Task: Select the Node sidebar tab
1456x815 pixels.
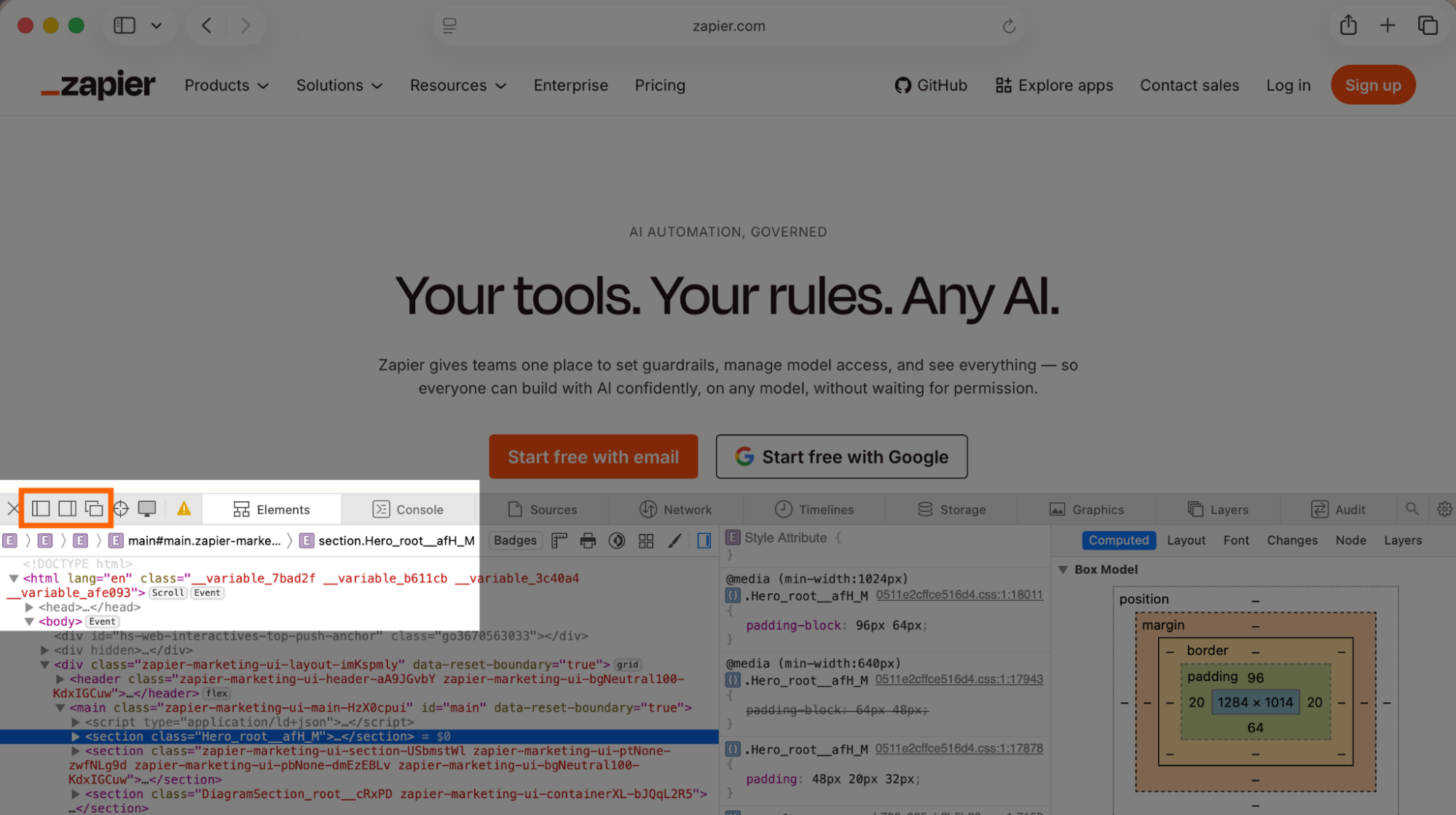Action: [1350, 540]
